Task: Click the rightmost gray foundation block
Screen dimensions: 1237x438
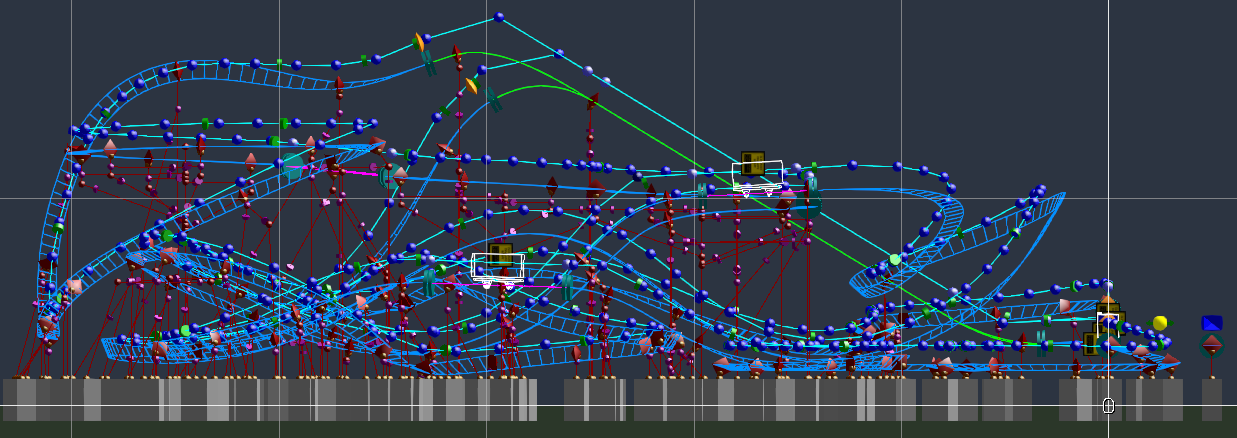Action: 1211,399
